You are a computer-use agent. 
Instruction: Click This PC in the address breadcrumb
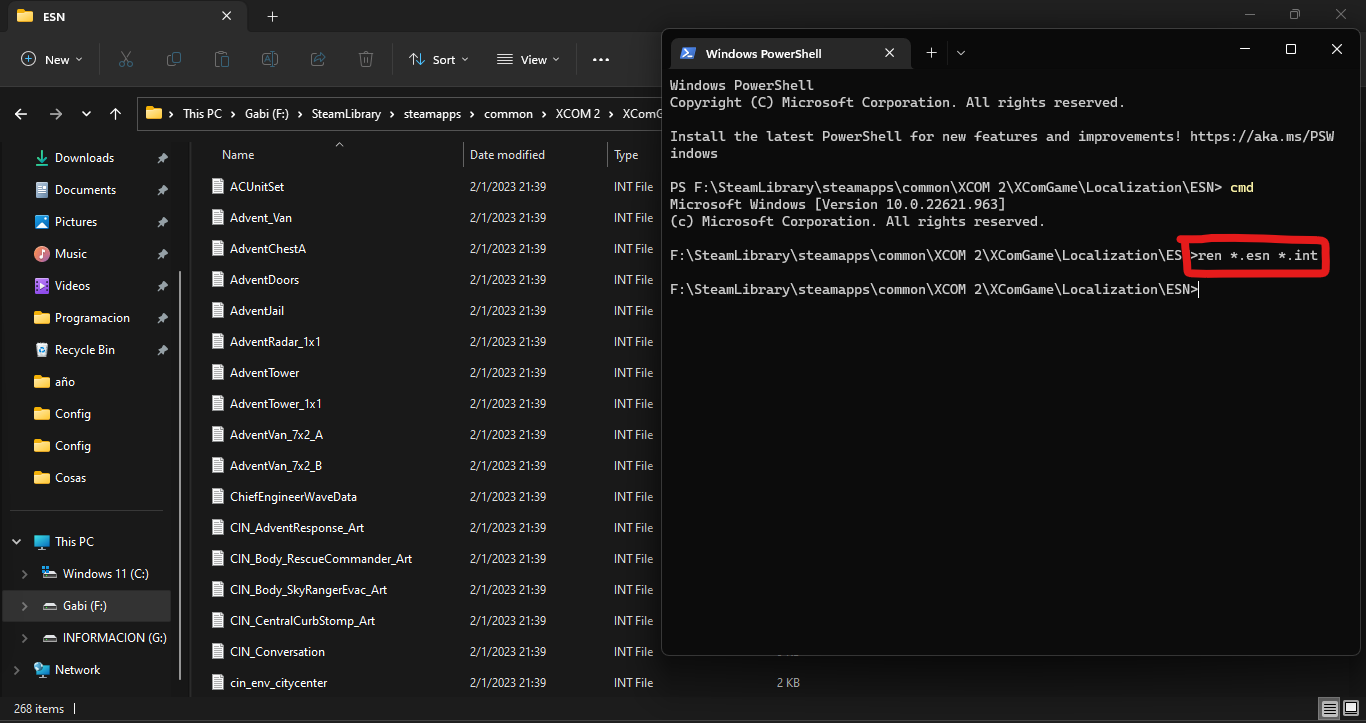(x=202, y=114)
